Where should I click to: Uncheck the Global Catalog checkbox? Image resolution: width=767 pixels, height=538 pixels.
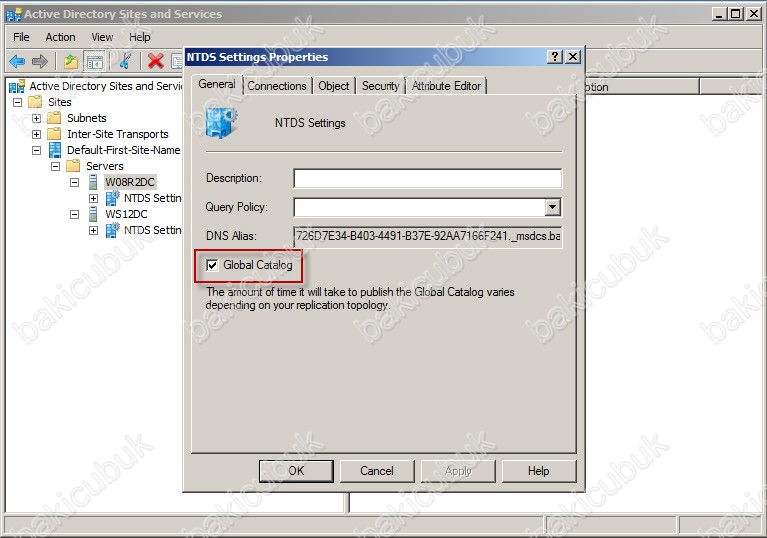point(212,265)
